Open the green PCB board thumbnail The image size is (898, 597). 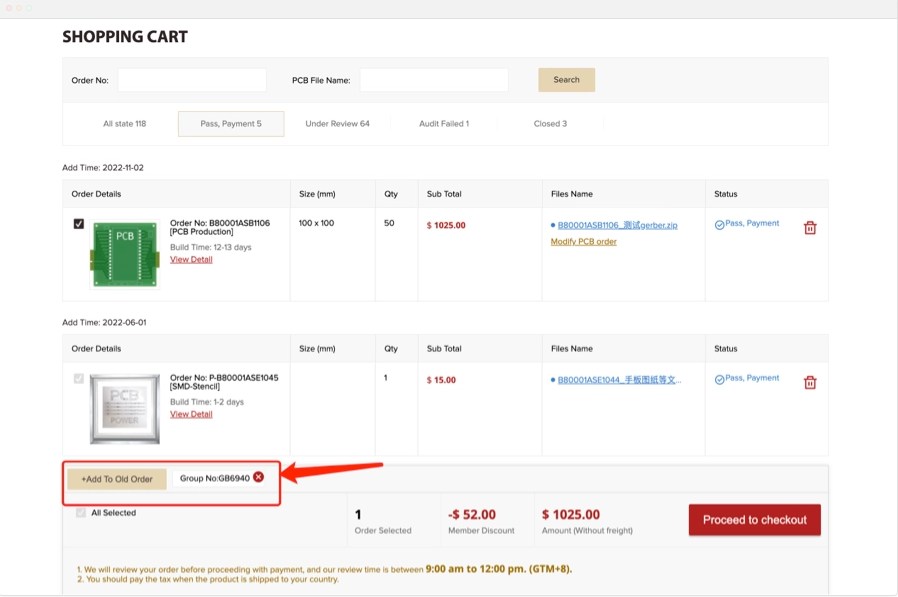pos(125,254)
